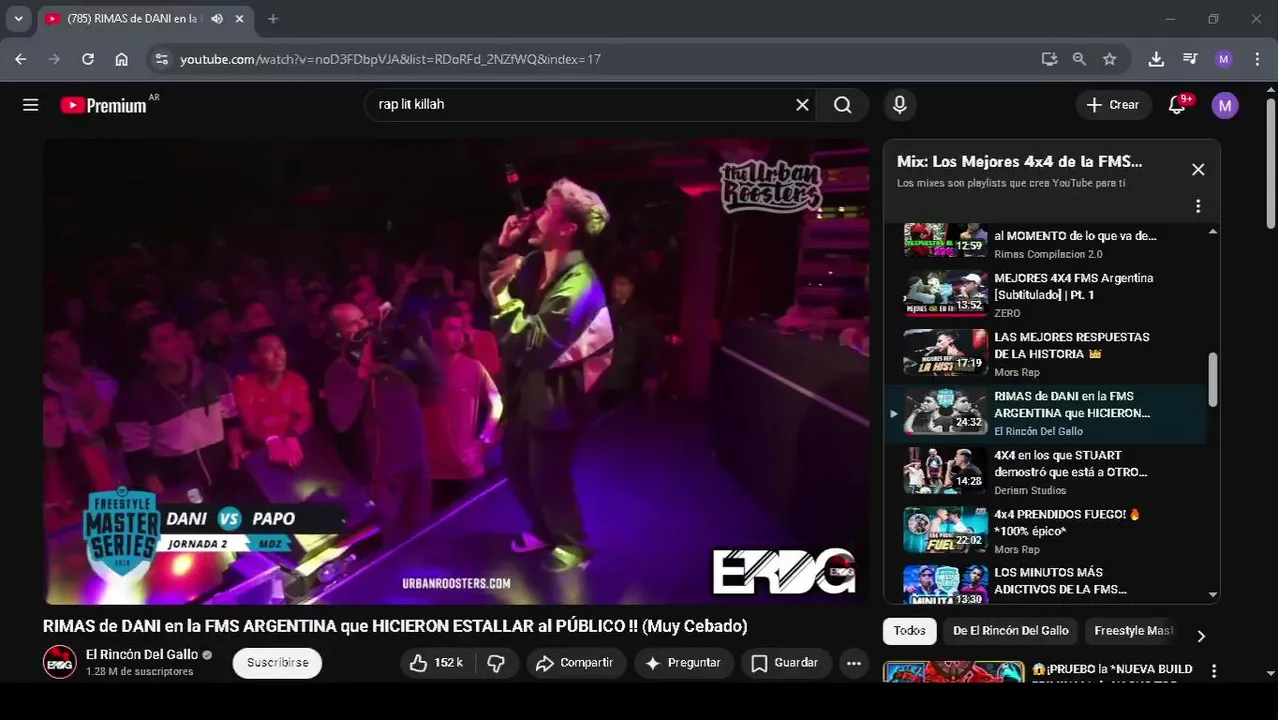The height and width of the screenshot is (720, 1278).
Task: Open Chrome three-dot menu
Action: coord(1256,59)
